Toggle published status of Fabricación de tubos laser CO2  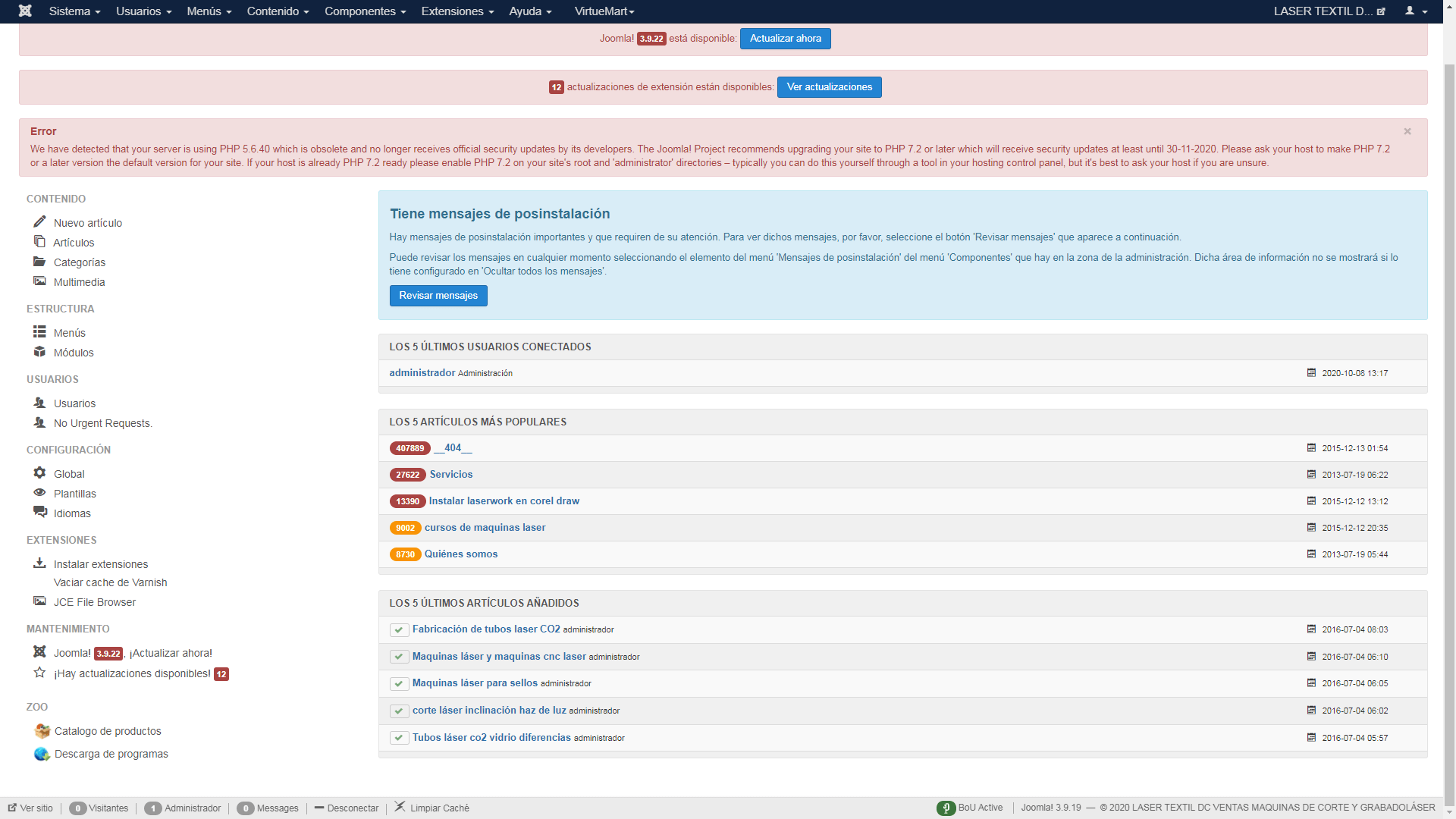point(399,629)
